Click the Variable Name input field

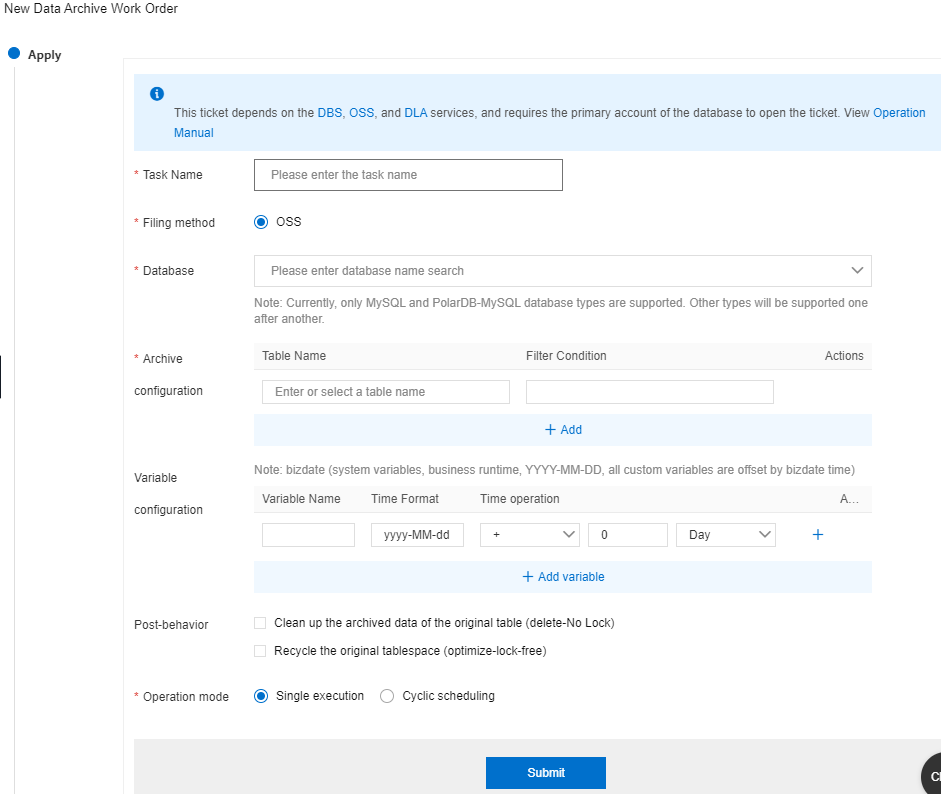click(308, 535)
